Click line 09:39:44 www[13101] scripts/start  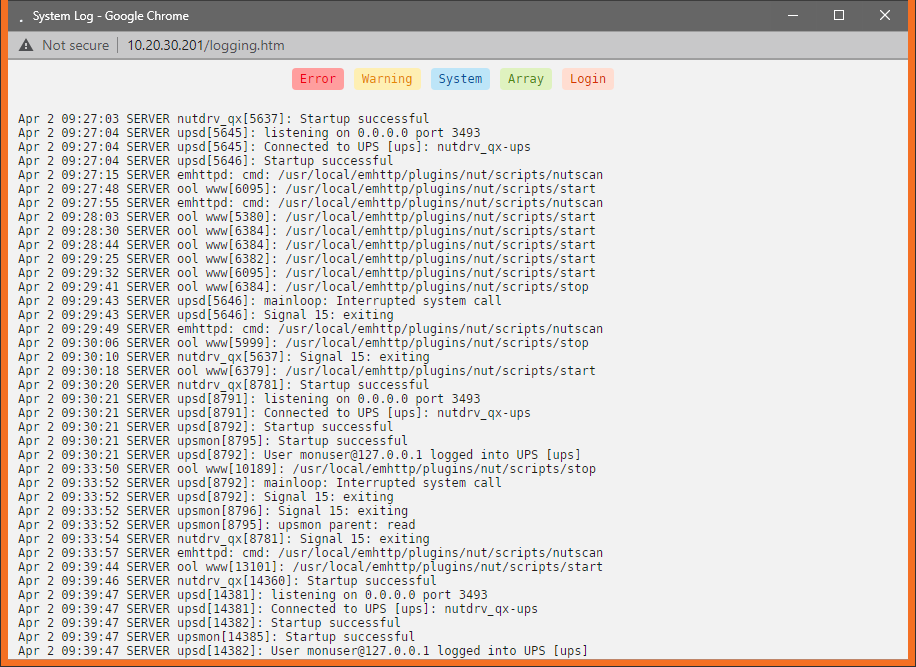[310, 567]
